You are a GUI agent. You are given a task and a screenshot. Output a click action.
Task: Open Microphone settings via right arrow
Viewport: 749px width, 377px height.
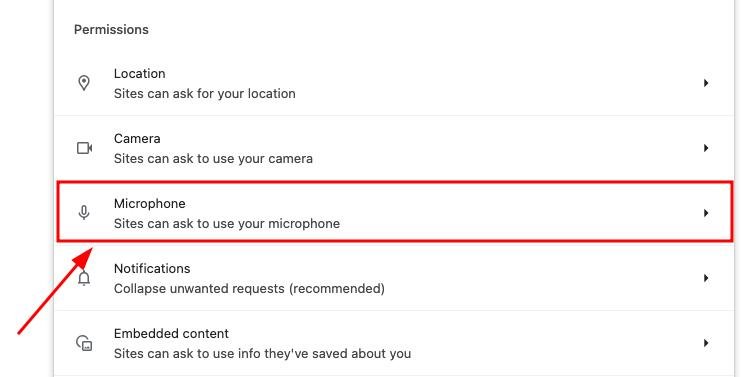tap(706, 213)
